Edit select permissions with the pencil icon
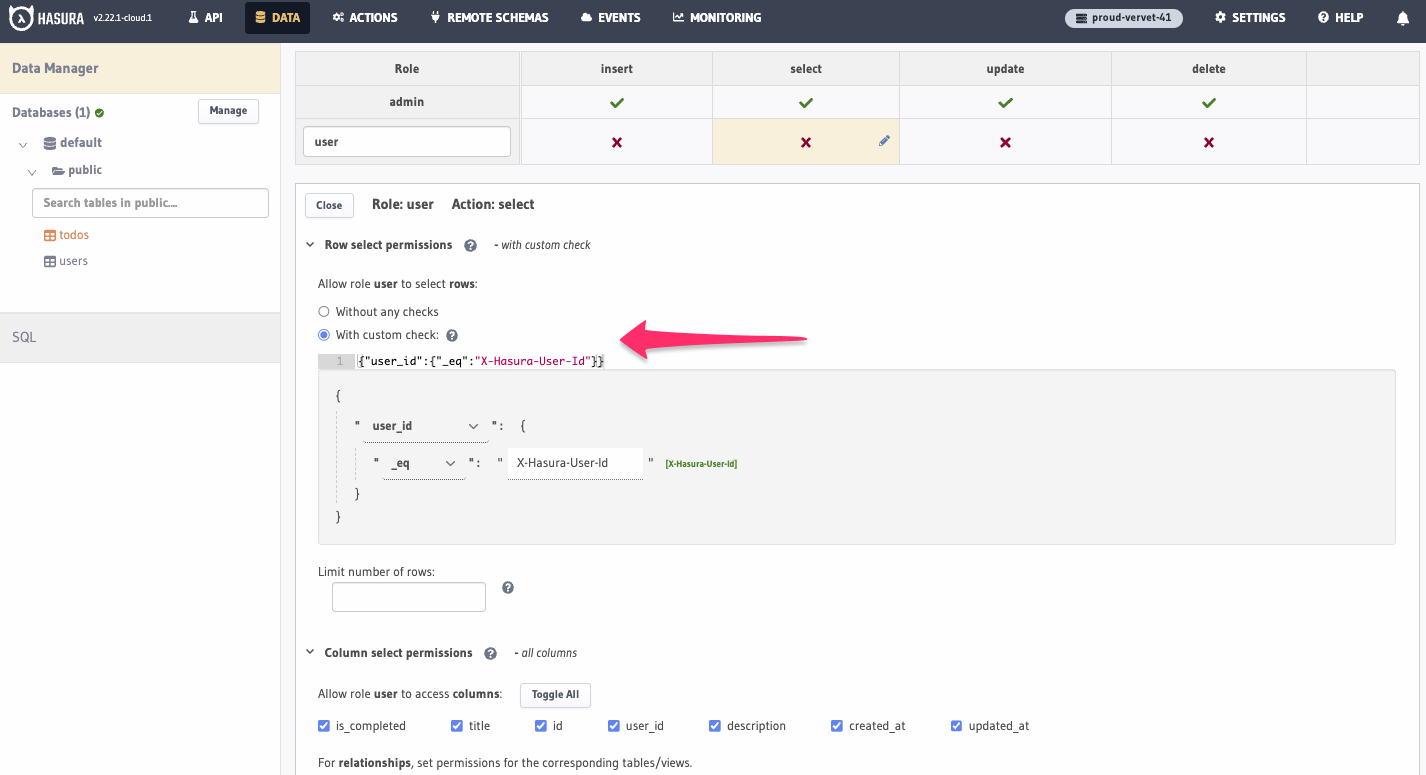 pyautogui.click(x=883, y=140)
